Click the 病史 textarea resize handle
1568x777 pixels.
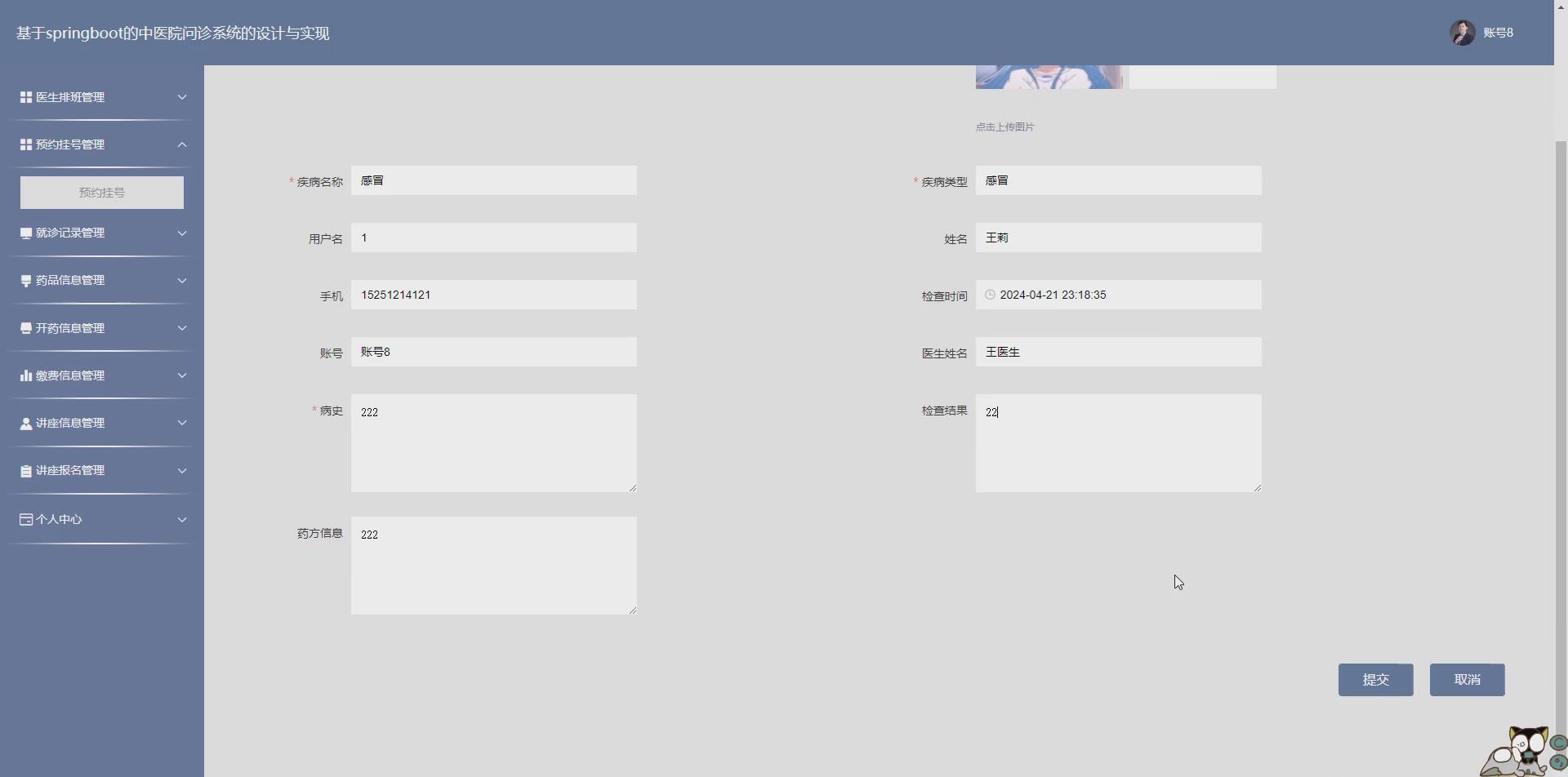pyautogui.click(x=633, y=488)
